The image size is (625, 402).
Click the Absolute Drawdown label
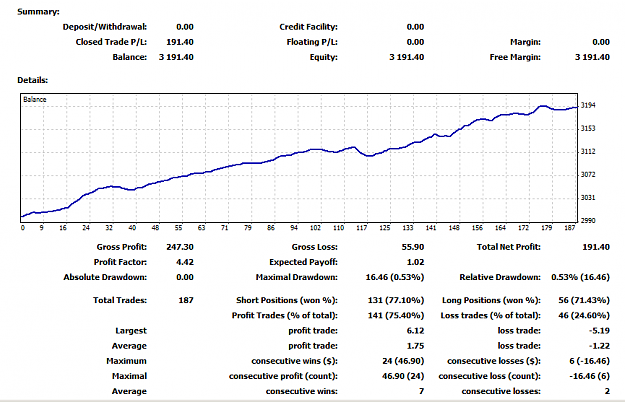[105, 277]
